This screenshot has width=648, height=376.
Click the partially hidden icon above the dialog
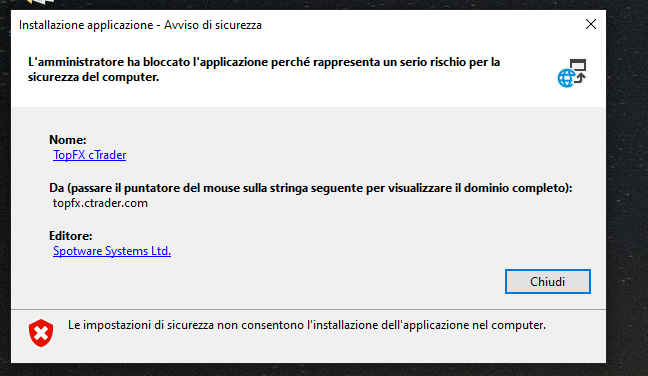pyautogui.click(x=40, y=2)
